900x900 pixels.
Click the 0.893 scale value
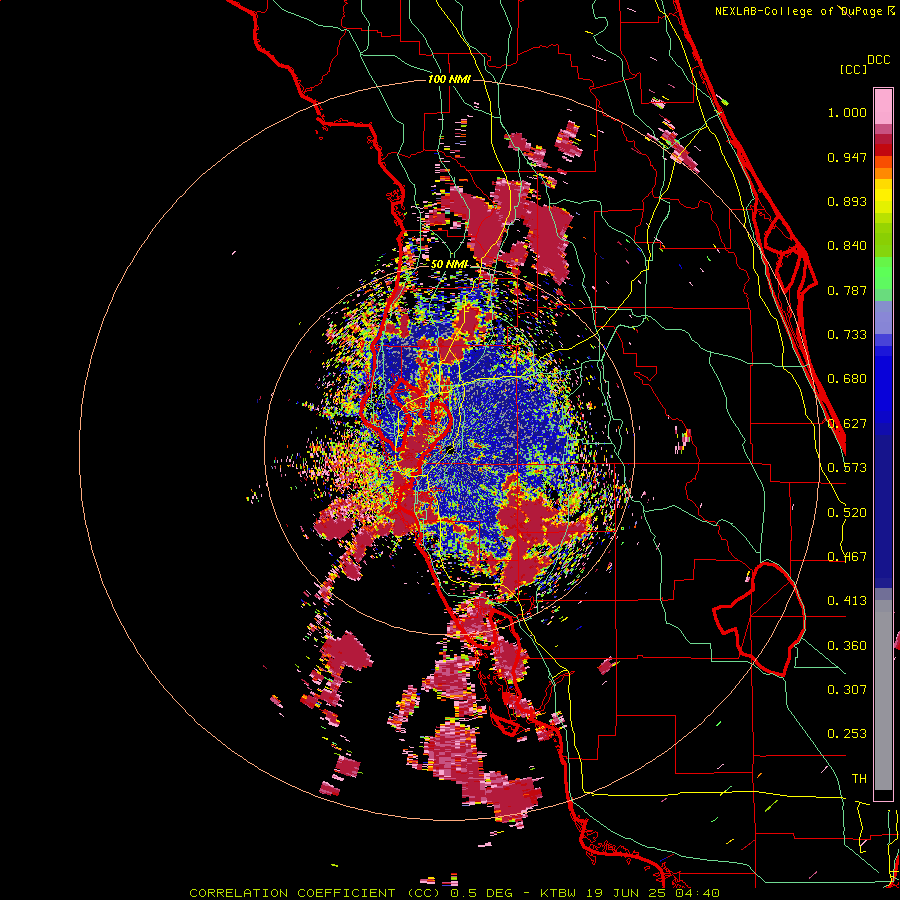tap(847, 201)
